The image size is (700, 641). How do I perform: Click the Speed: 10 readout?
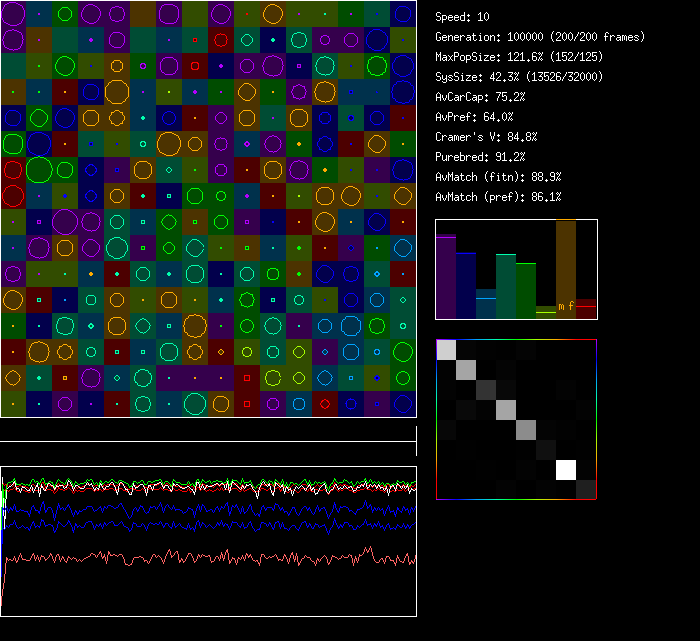462,17
